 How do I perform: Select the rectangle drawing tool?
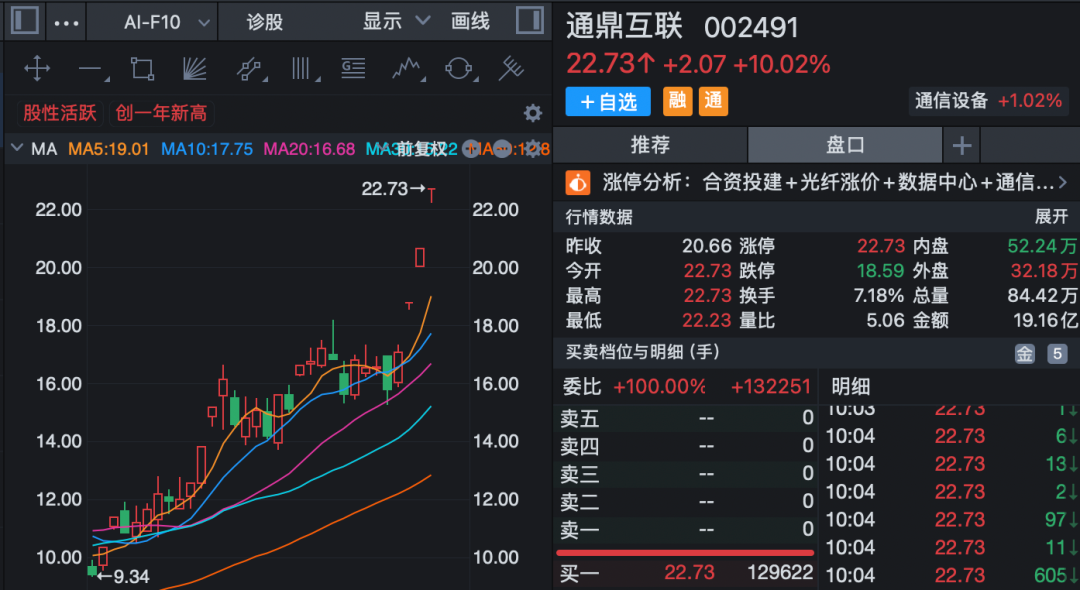point(143,69)
